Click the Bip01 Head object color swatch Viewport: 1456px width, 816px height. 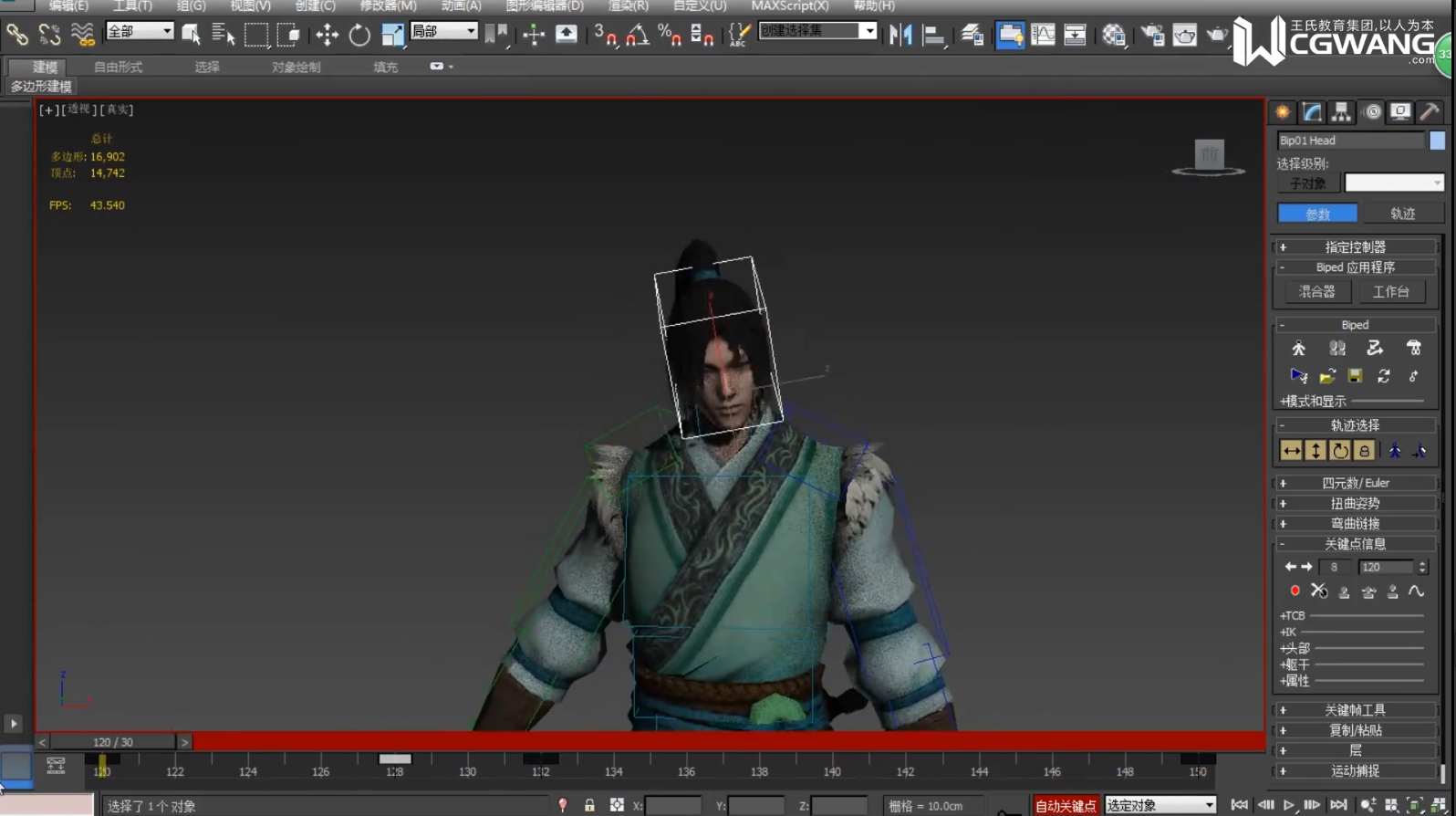[1437, 141]
